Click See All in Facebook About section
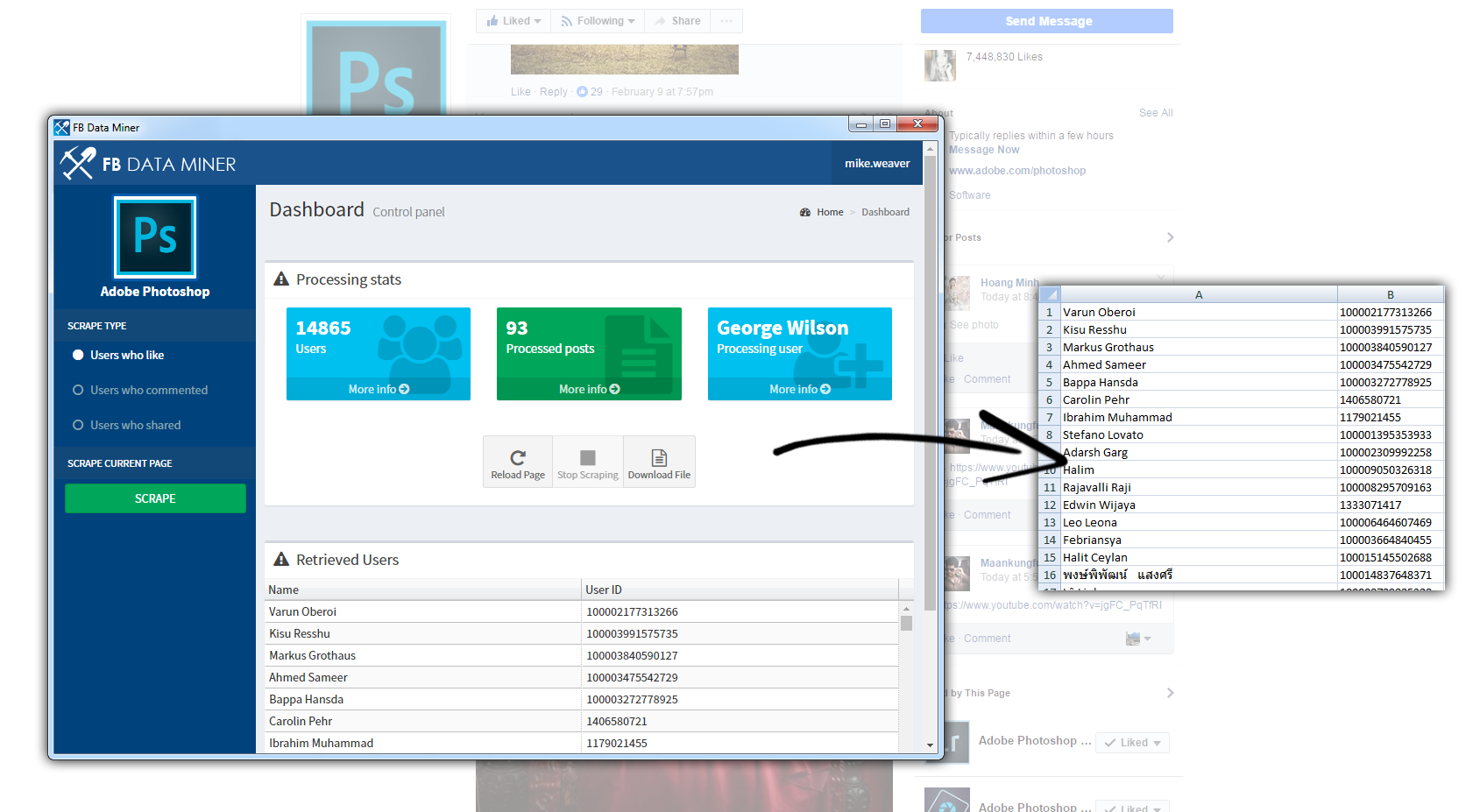The width and height of the screenshot is (1480, 812). (1156, 113)
